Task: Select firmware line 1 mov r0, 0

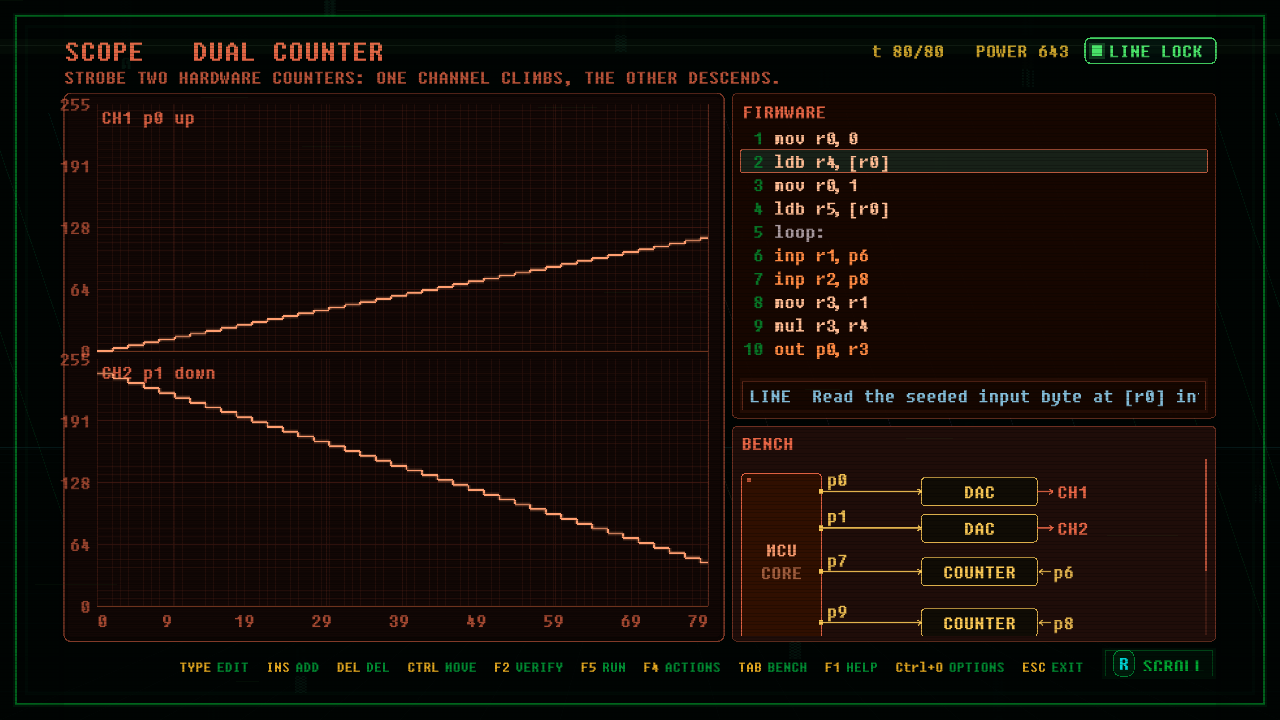Action: coord(973,139)
